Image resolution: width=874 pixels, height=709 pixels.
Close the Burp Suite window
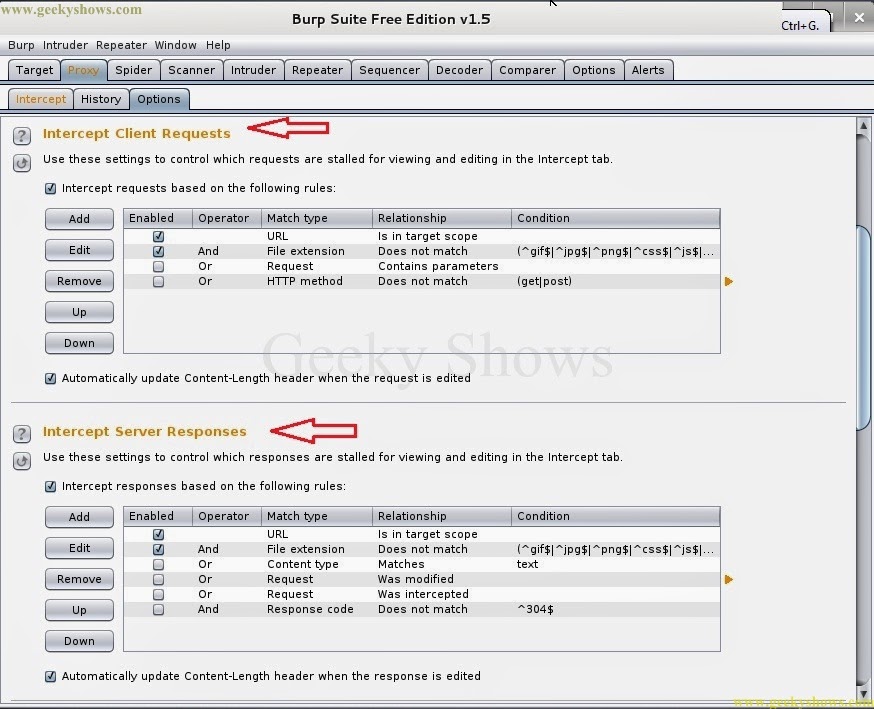pos(859,18)
